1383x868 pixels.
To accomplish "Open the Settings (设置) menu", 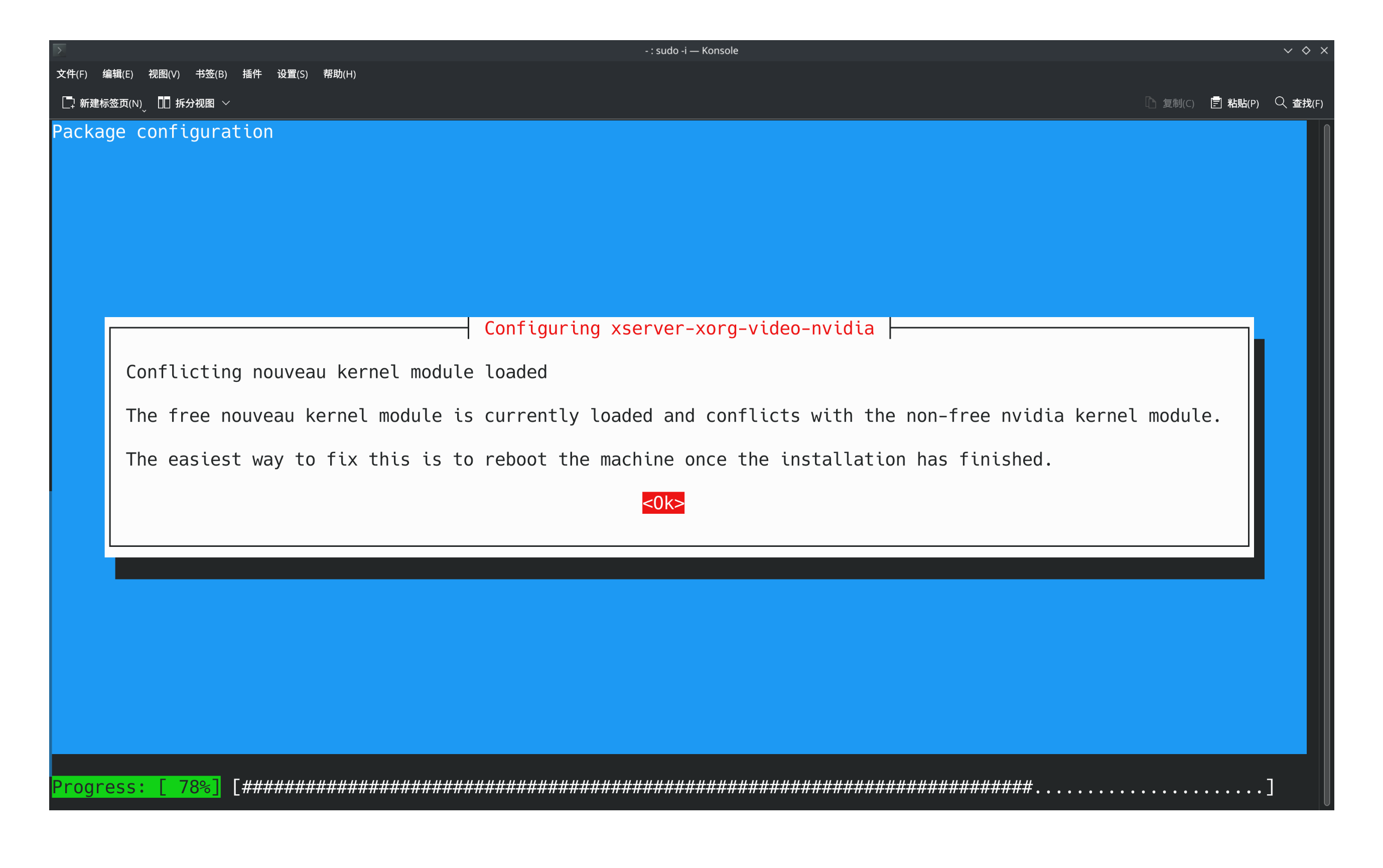I will [292, 74].
